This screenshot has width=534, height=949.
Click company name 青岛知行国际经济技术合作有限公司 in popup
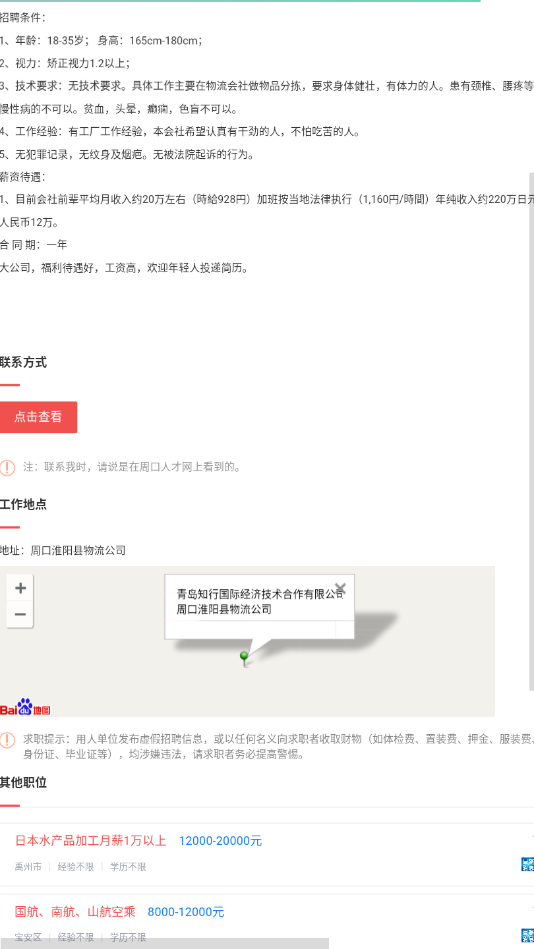pyautogui.click(x=260, y=594)
